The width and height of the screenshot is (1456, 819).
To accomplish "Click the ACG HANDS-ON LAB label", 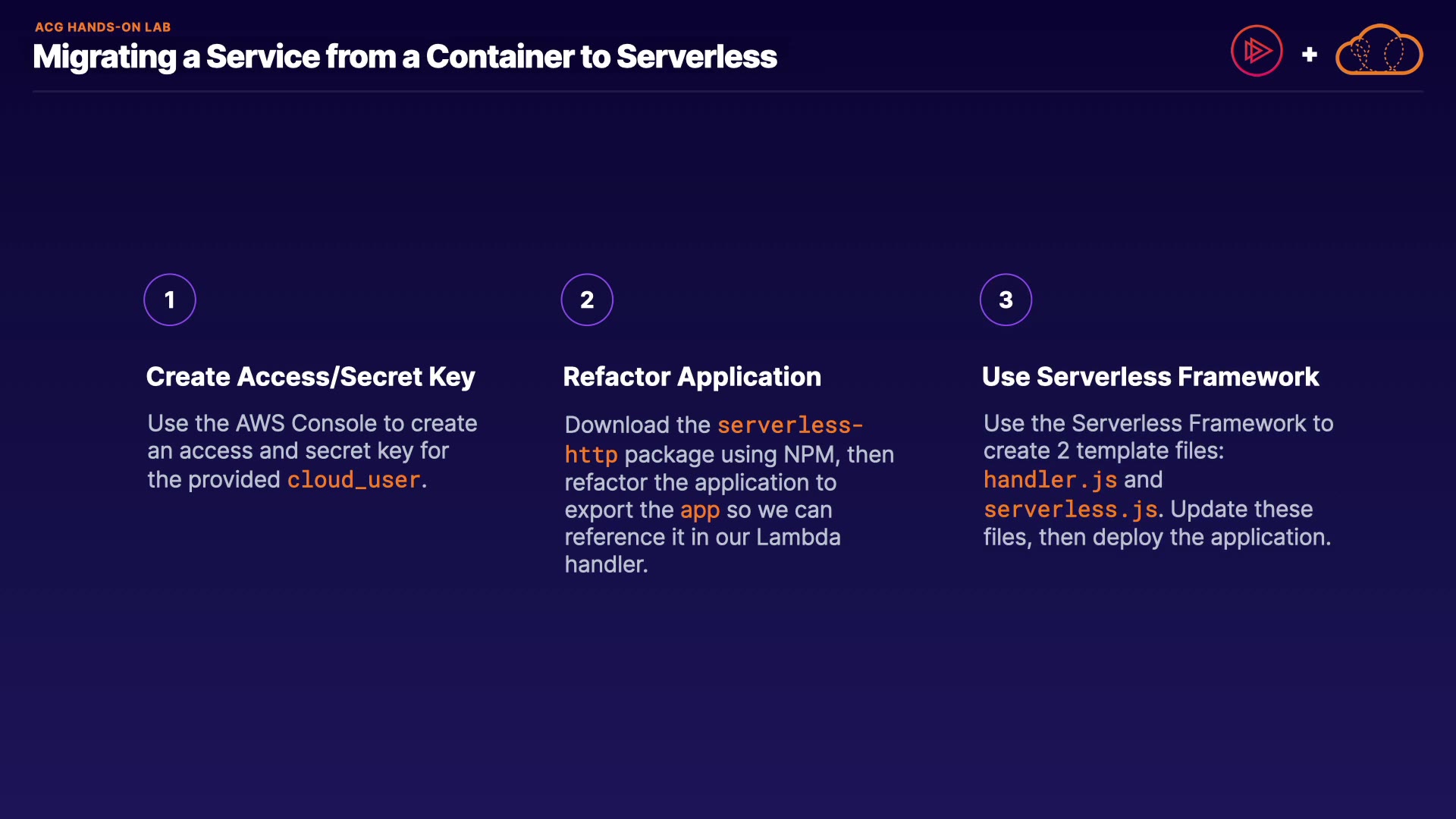I will point(102,27).
